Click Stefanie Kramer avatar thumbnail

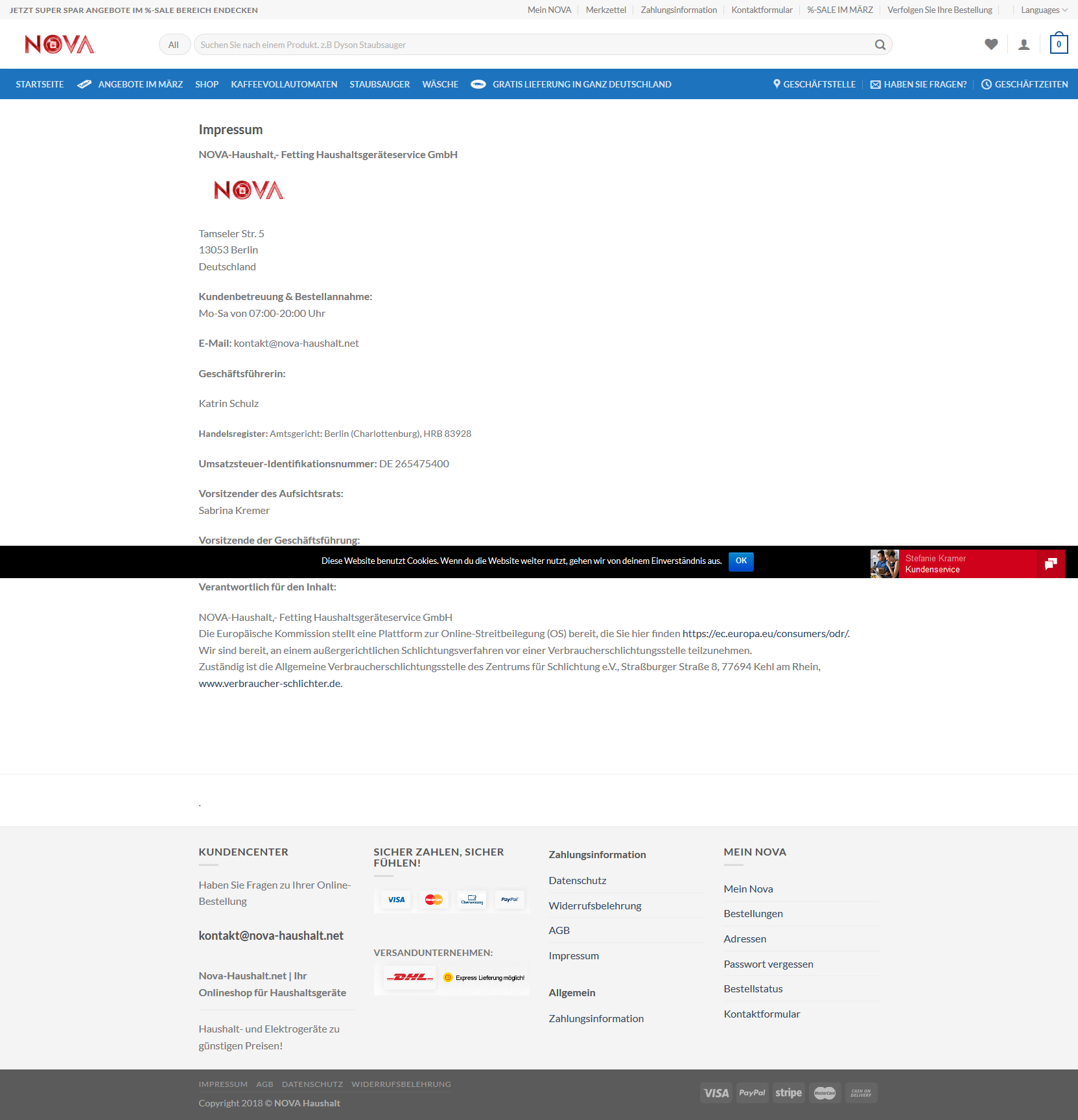pyautogui.click(x=885, y=564)
